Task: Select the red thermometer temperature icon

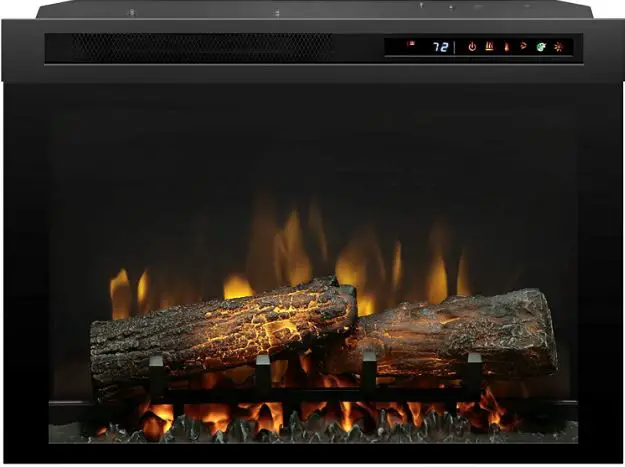Action: [x=506, y=46]
